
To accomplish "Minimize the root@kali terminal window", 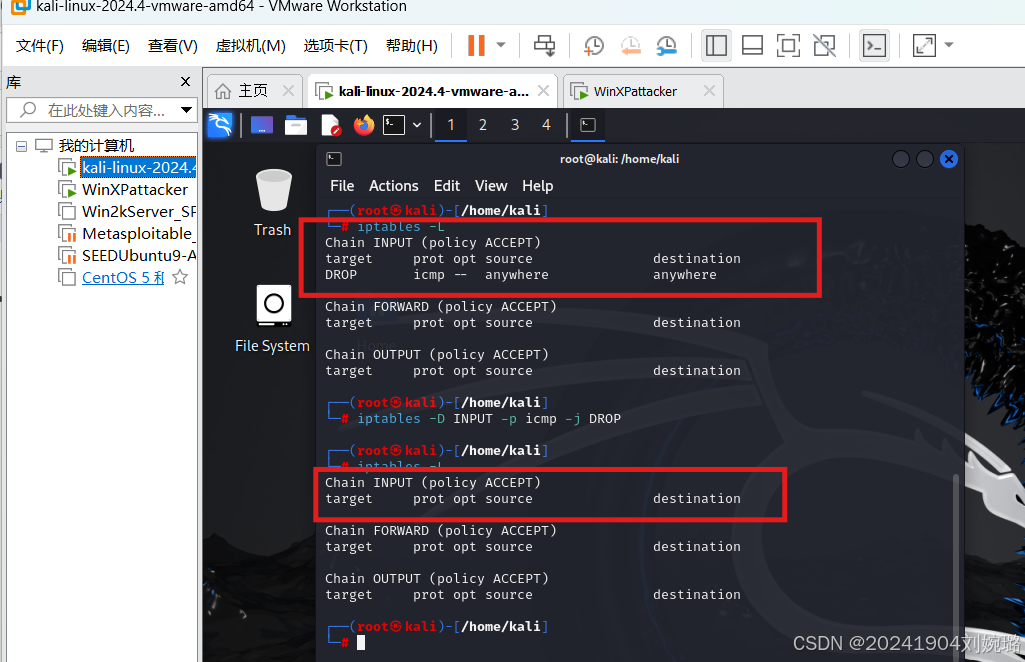I will pos(900,159).
